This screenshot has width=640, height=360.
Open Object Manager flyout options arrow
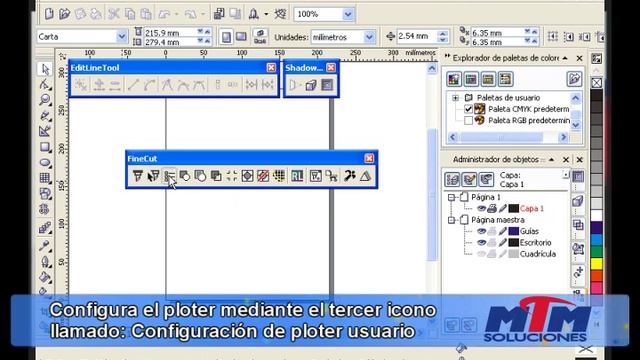coord(565,175)
